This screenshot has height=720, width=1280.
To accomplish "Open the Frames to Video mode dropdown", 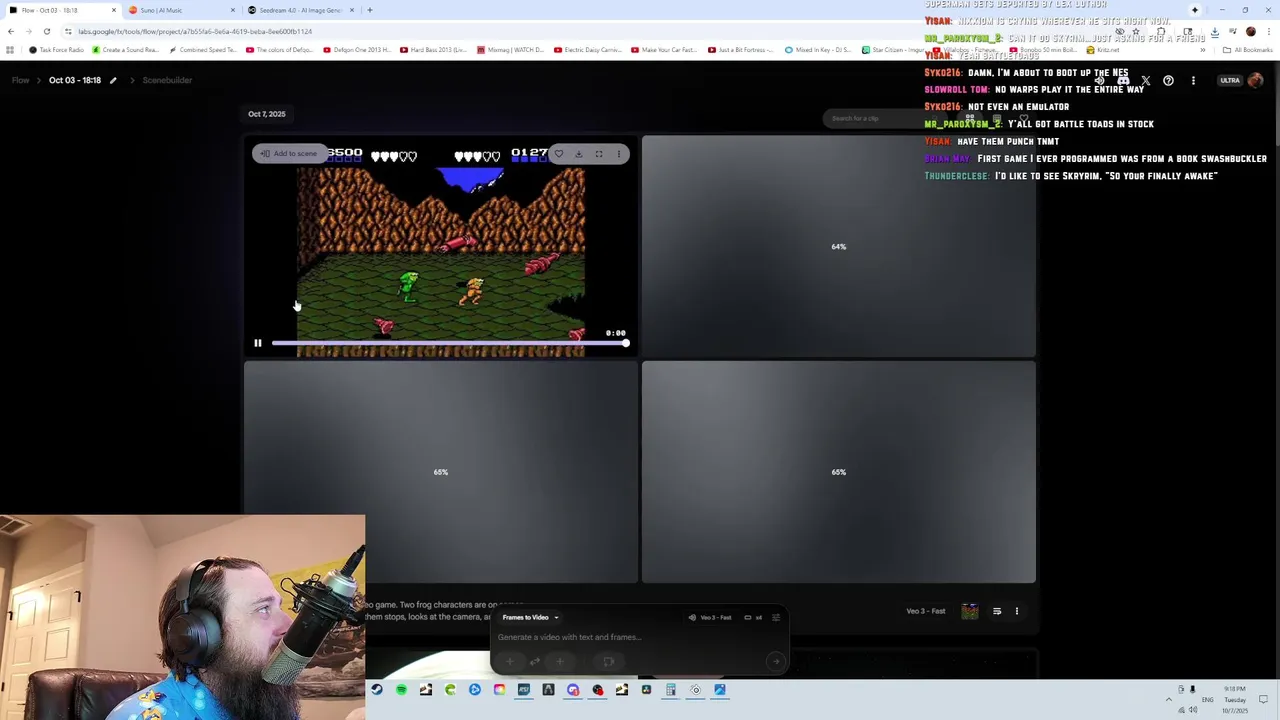I will point(530,617).
